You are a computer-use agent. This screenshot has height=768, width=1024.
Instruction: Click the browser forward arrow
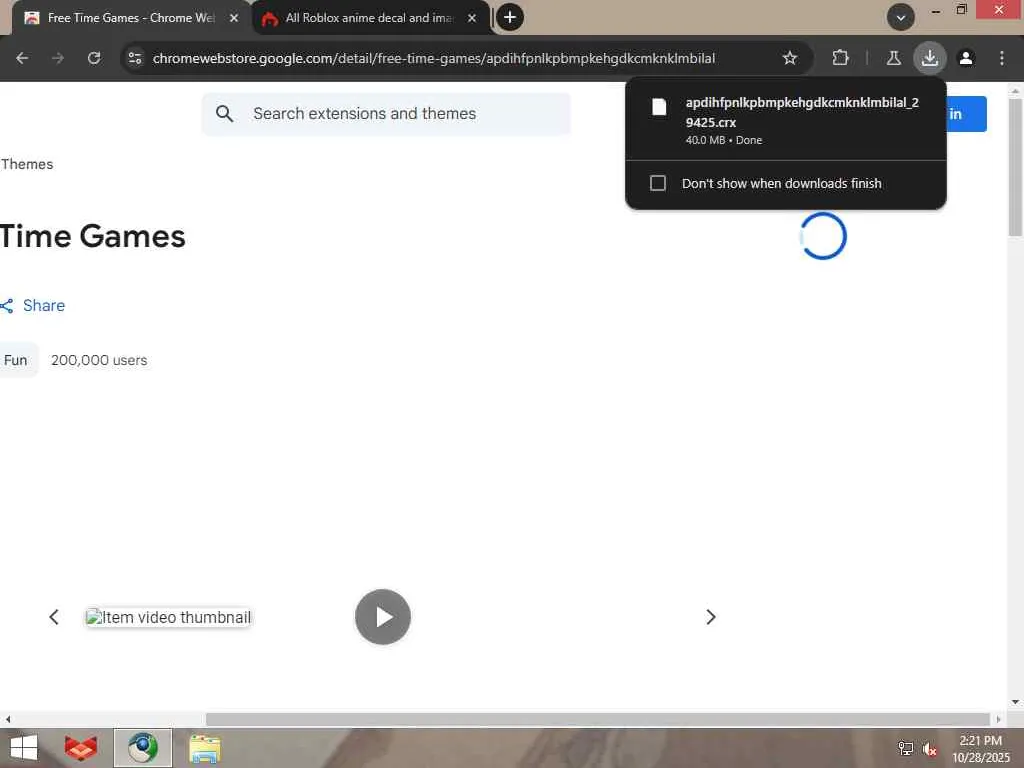tap(58, 58)
